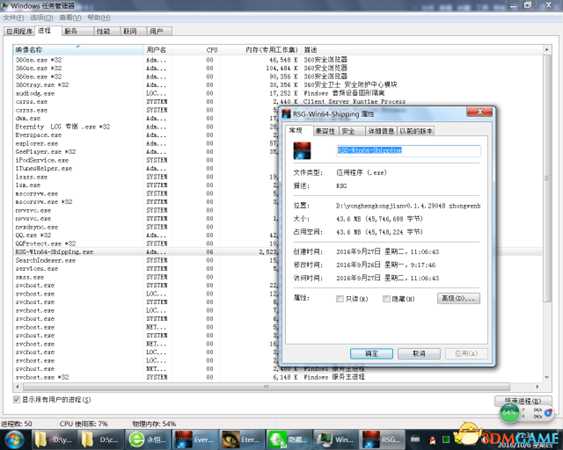Click the file name text field
This screenshot has width=563, height=450.
pos(408,150)
